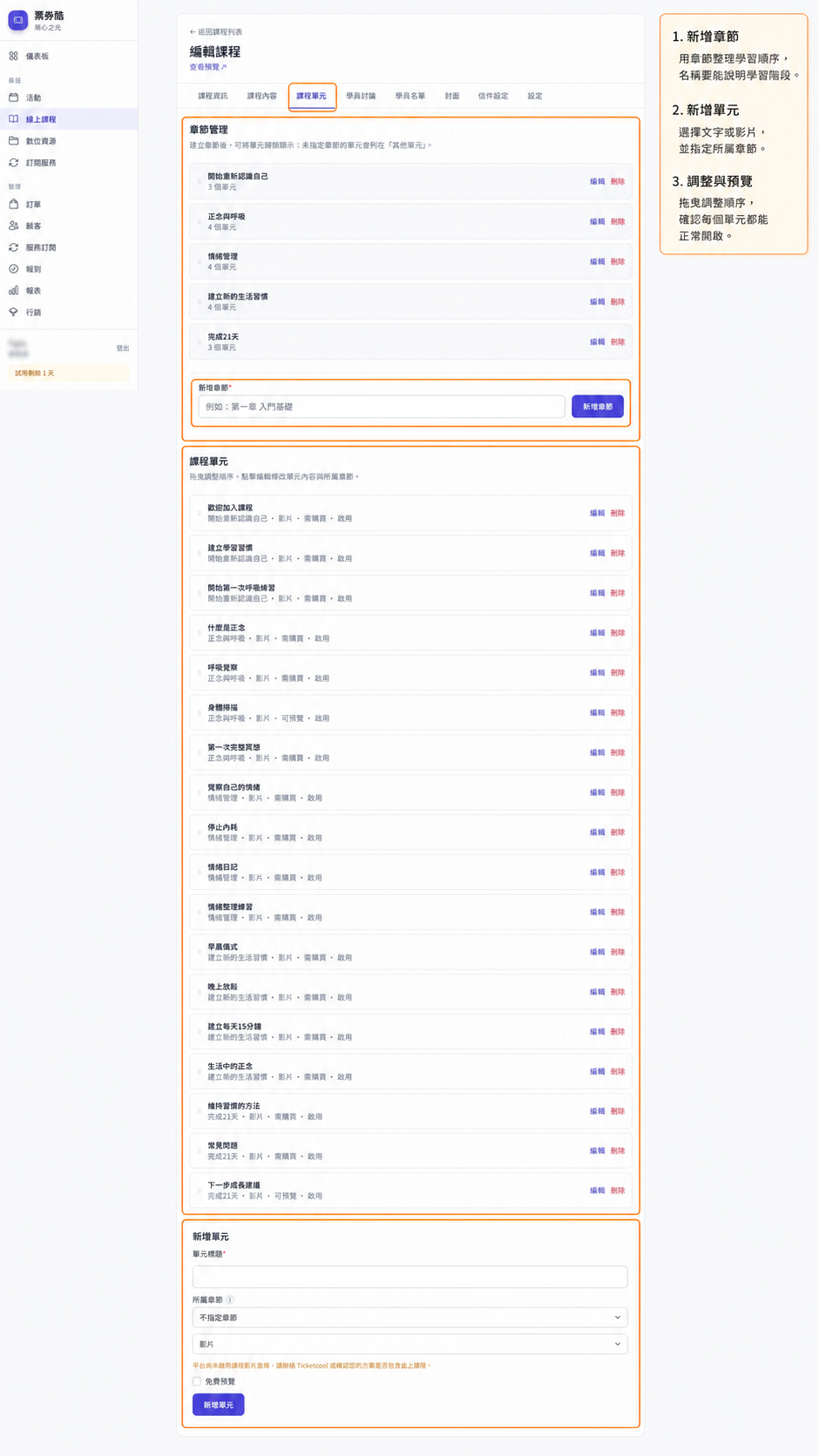
Task: Edit the 歡迎加入課程 unit
Action: point(597,513)
